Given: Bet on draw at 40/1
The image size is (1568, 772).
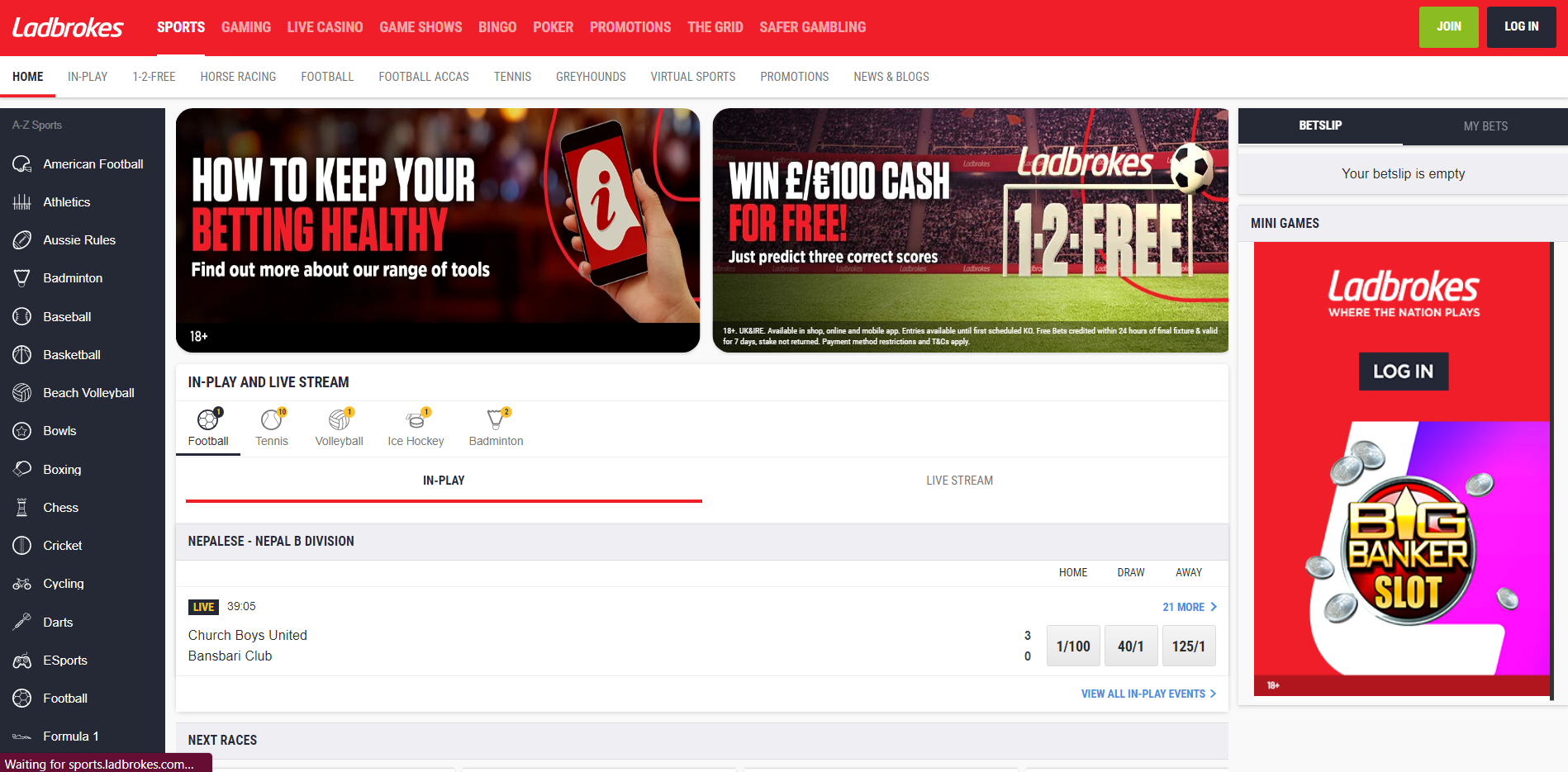Looking at the screenshot, I should coord(1131,646).
